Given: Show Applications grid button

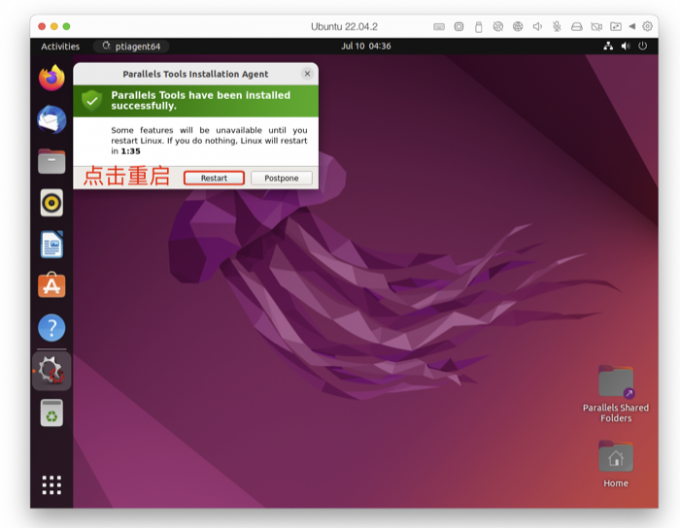Looking at the screenshot, I should [x=52, y=485].
